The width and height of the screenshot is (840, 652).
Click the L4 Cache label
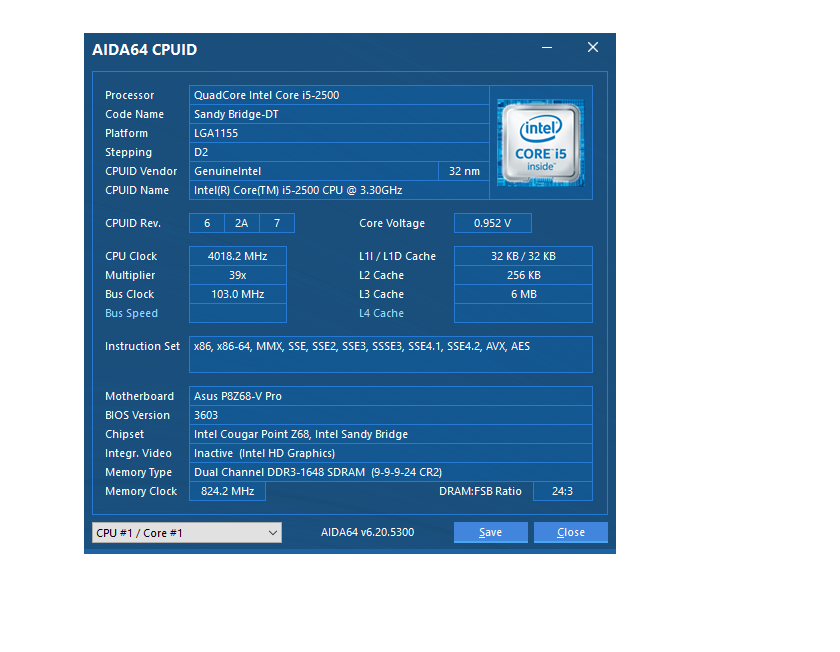381,313
